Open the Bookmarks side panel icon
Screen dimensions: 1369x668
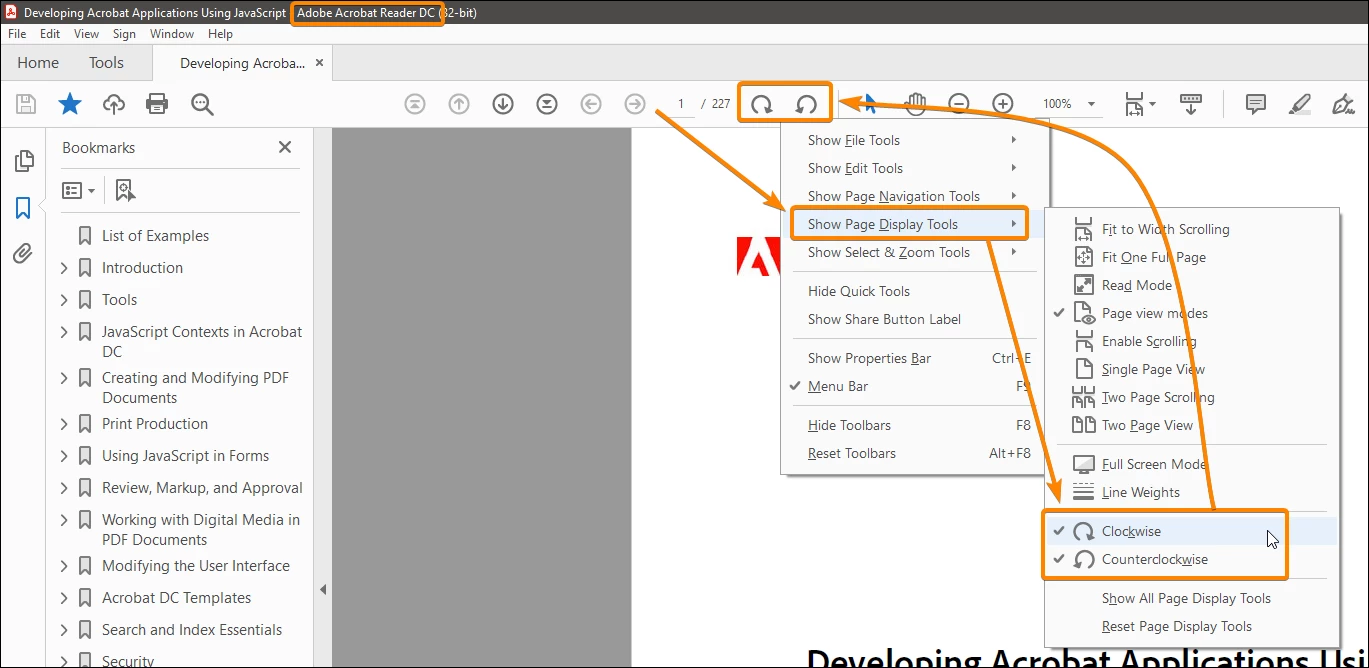(x=23, y=208)
